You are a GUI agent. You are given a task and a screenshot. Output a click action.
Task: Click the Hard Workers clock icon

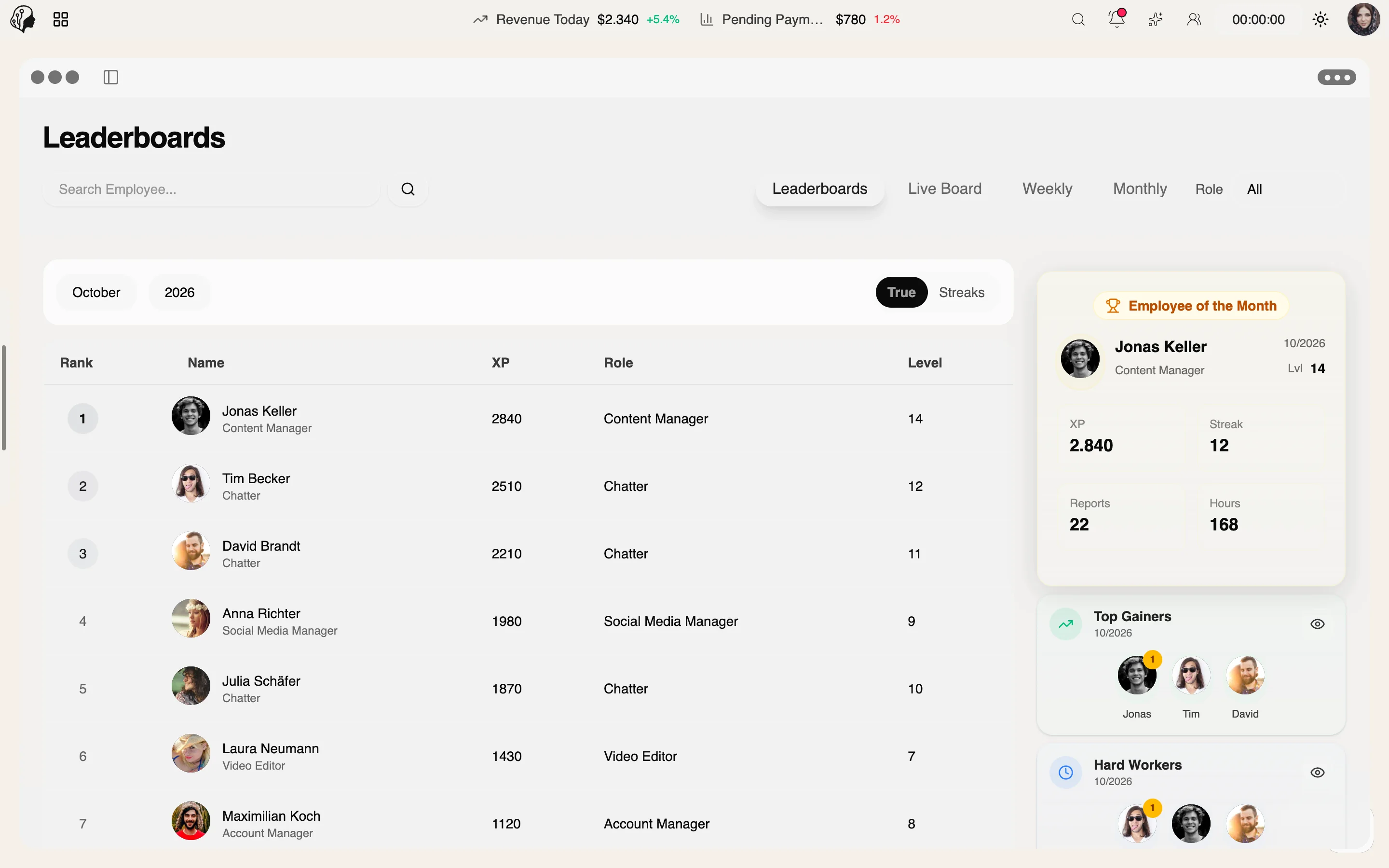pos(1066,773)
